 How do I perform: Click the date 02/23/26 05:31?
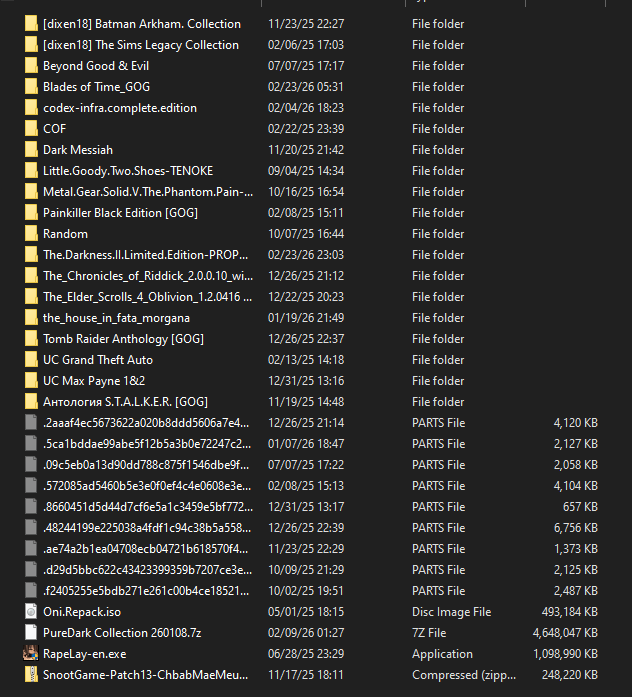pyautogui.click(x=306, y=87)
